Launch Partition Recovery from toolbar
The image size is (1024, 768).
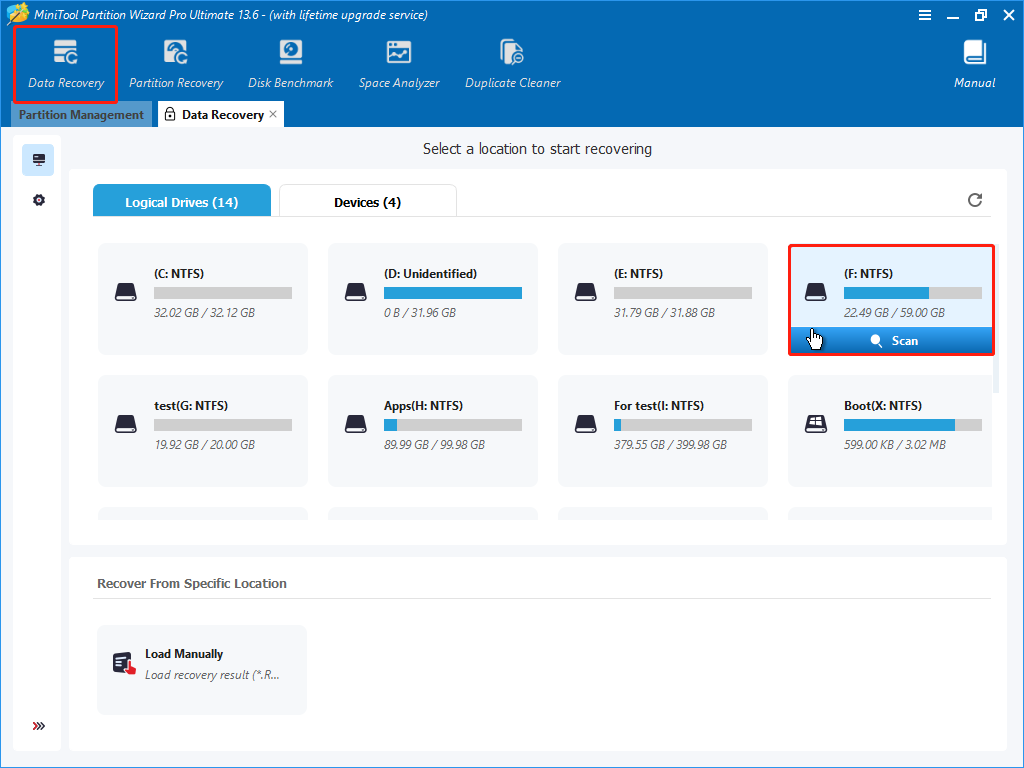click(x=176, y=64)
